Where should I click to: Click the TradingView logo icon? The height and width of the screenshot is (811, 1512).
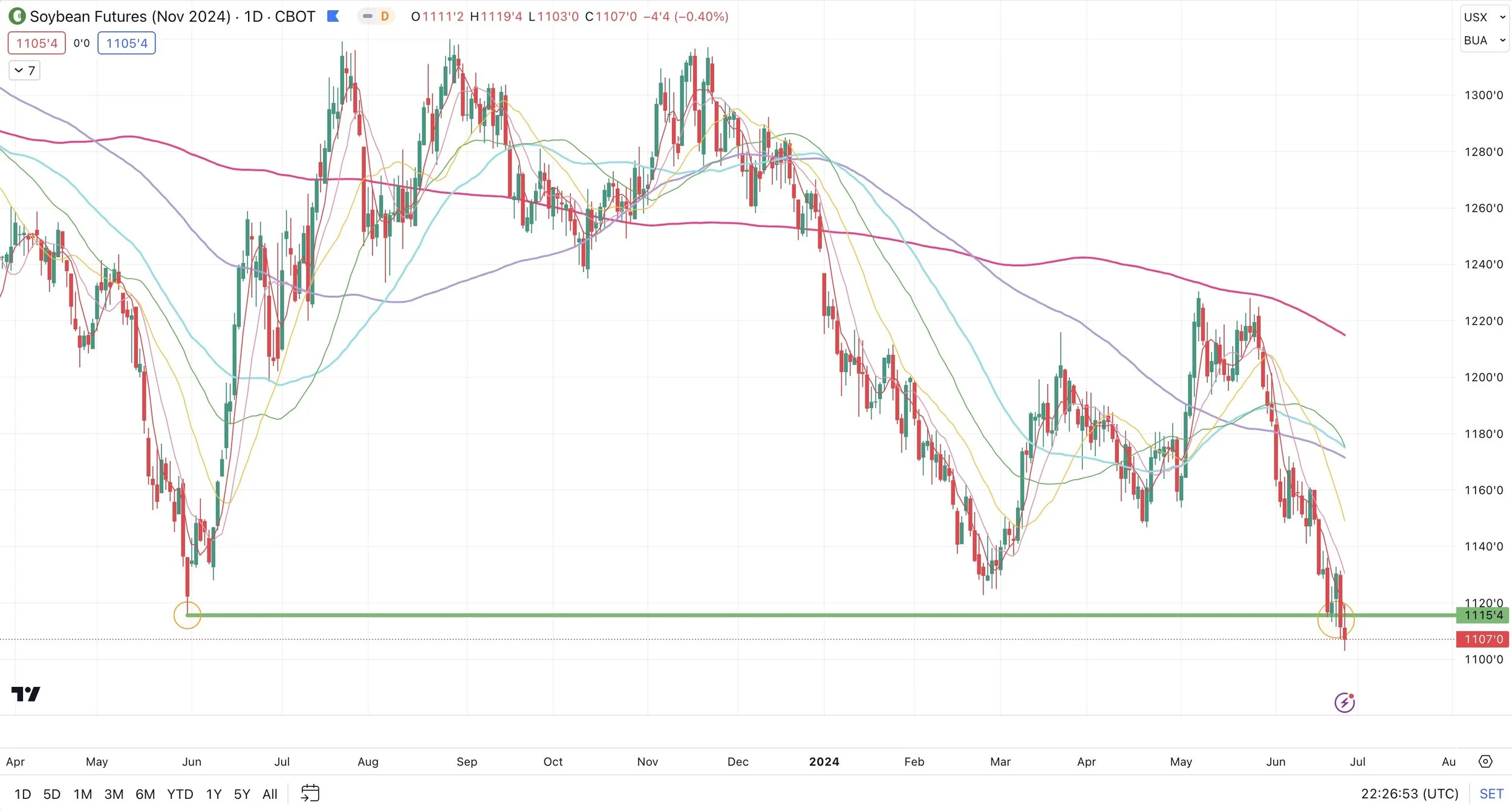(x=26, y=694)
